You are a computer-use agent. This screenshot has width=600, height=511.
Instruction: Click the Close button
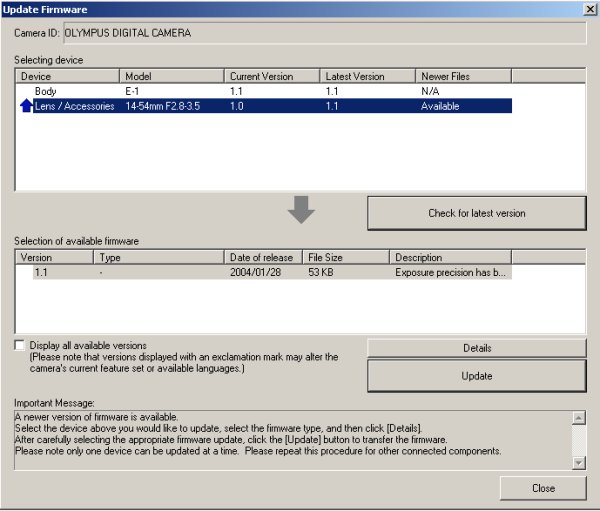(x=543, y=488)
